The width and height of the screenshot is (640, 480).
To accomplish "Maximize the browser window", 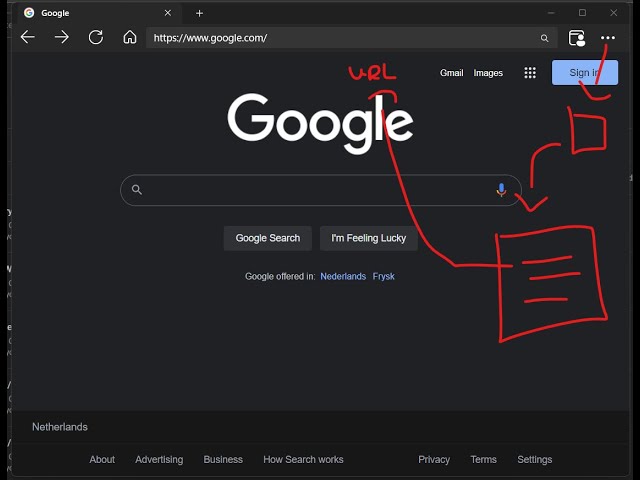I will (x=582, y=13).
